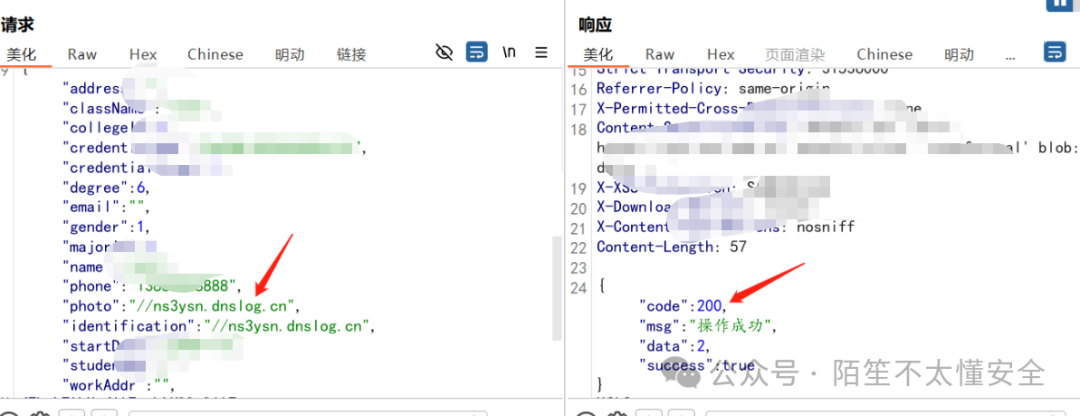Image resolution: width=1080 pixels, height=416 pixels.
Task: Click the "phone" line in request body
Action: point(152,286)
